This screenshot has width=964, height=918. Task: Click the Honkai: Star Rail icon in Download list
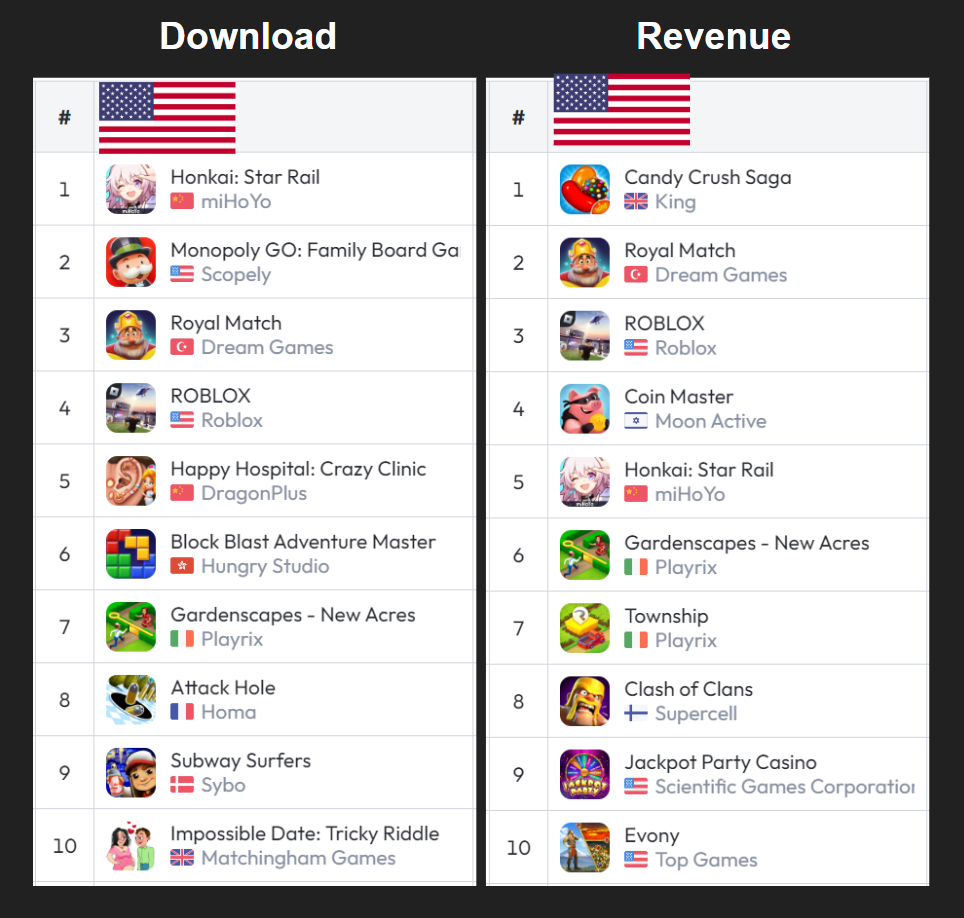[130, 189]
